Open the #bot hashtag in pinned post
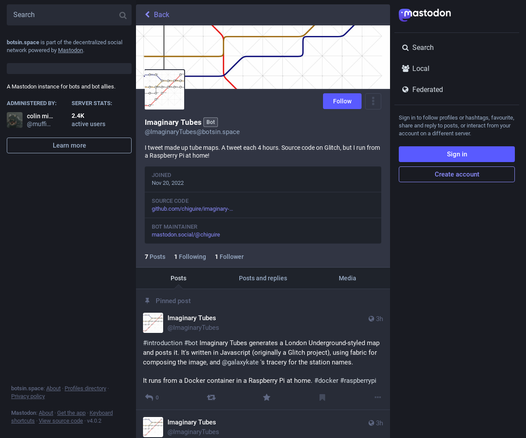The width and height of the screenshot is (526, 438). (x=191, y=343)
